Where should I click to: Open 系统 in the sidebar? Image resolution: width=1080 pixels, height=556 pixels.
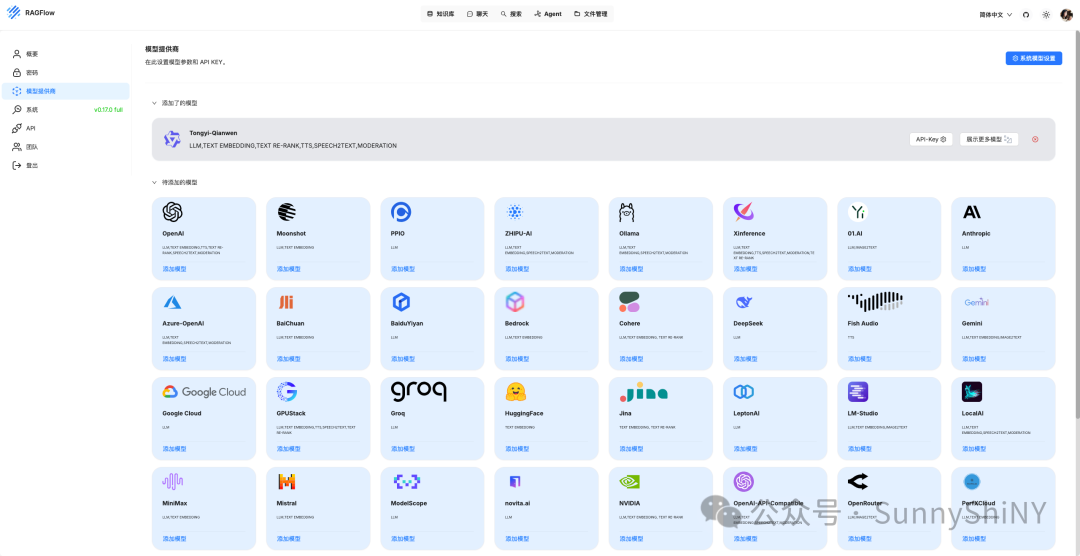(x=65, y=110)
